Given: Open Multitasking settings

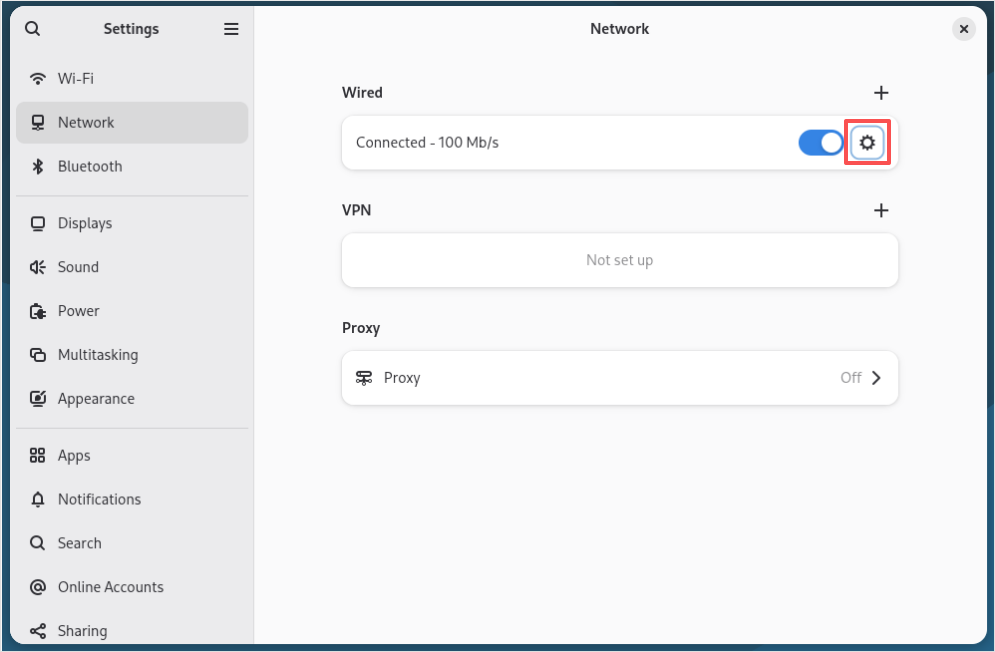Looking at the screenshot, I should 97,355.
